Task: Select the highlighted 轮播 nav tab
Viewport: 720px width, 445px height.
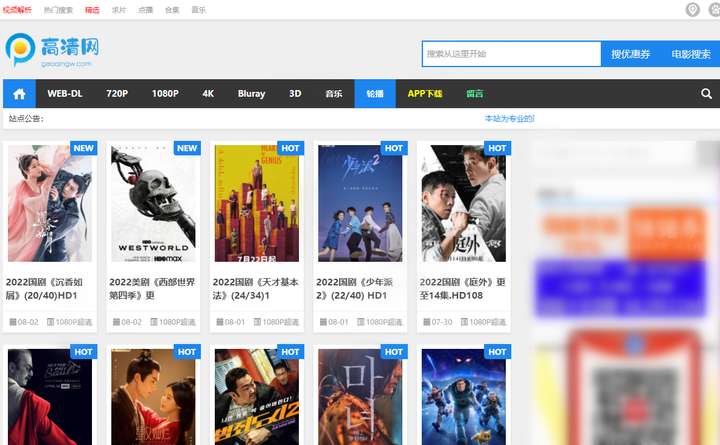Action: pos(375,94)
